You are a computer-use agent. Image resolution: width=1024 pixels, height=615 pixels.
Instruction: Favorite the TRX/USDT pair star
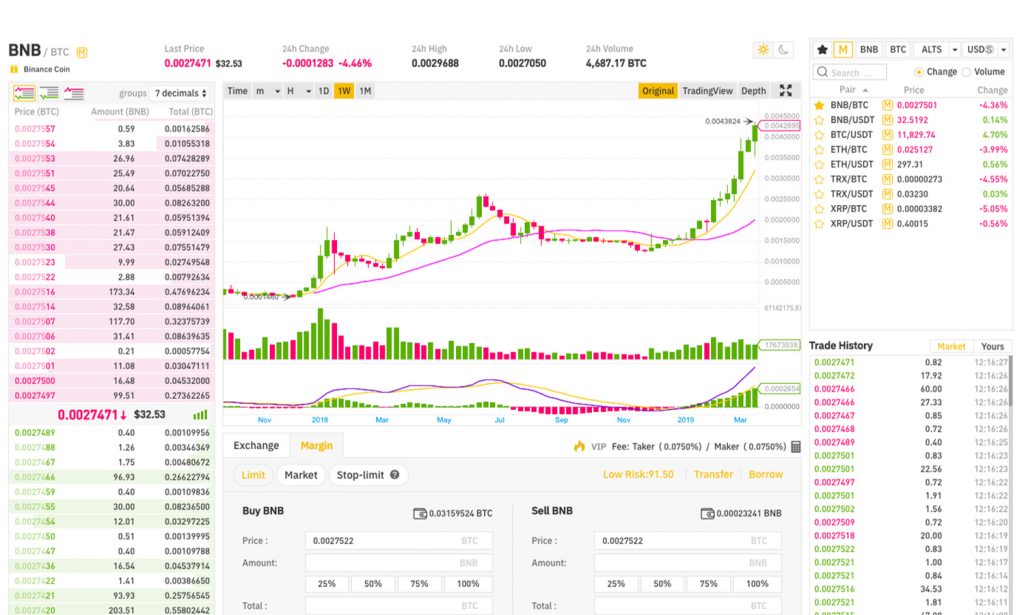pyautogui.click(x=819, y=194)
